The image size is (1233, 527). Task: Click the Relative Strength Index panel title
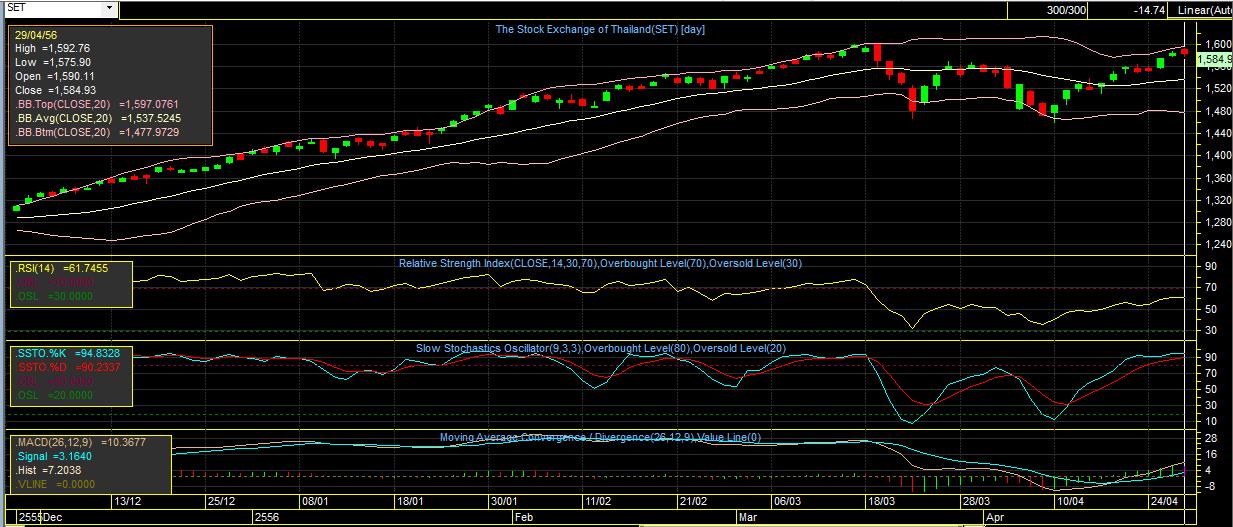coord(600,263)
